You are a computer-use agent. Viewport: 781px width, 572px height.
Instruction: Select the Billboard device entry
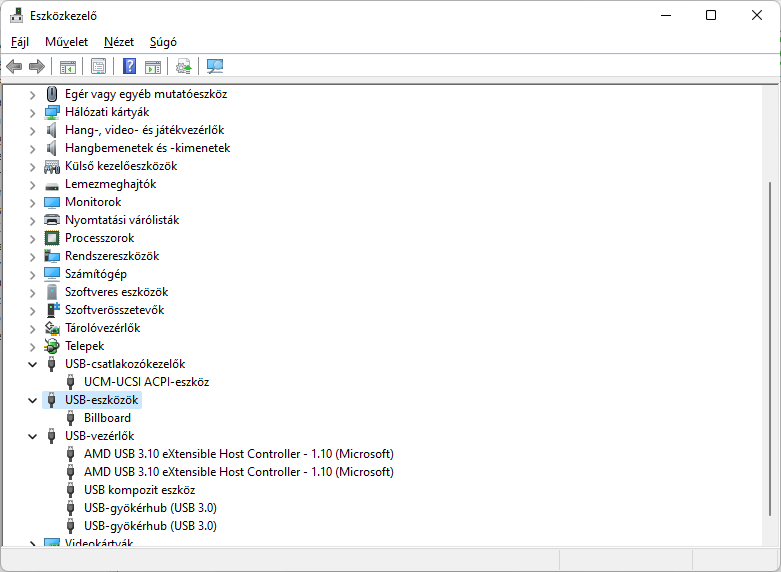pyautogui.click(x=107, y=418)
